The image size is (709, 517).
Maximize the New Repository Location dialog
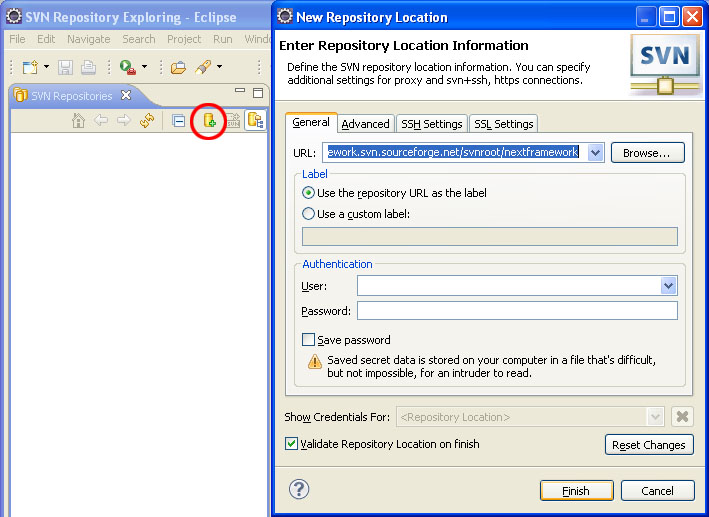(669, 18)
